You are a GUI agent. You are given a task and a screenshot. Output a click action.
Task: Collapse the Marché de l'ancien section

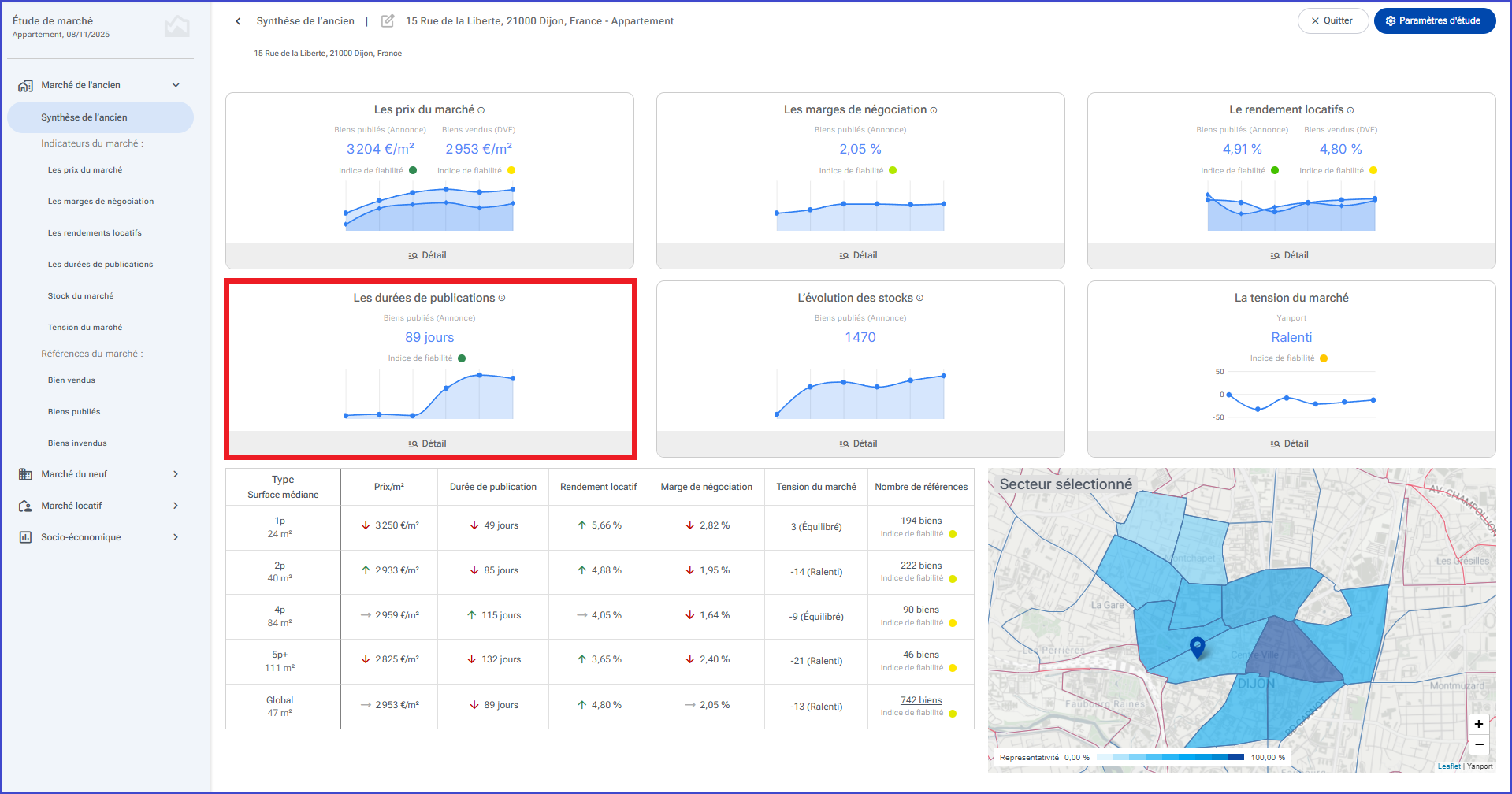point(176,85)
